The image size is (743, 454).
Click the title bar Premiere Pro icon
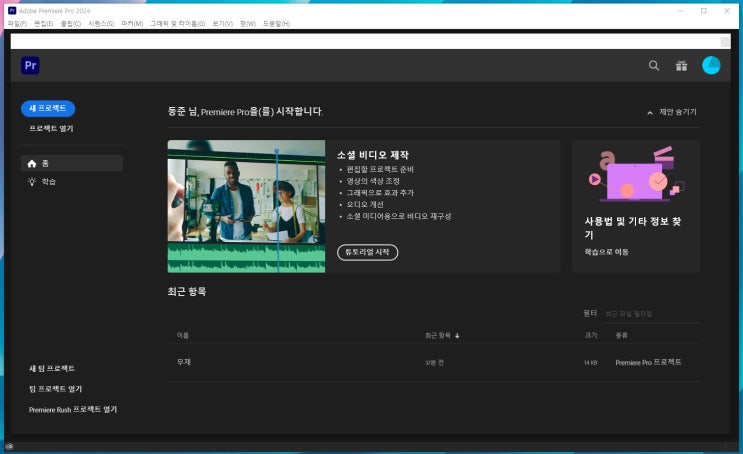(x=12, y=10)
